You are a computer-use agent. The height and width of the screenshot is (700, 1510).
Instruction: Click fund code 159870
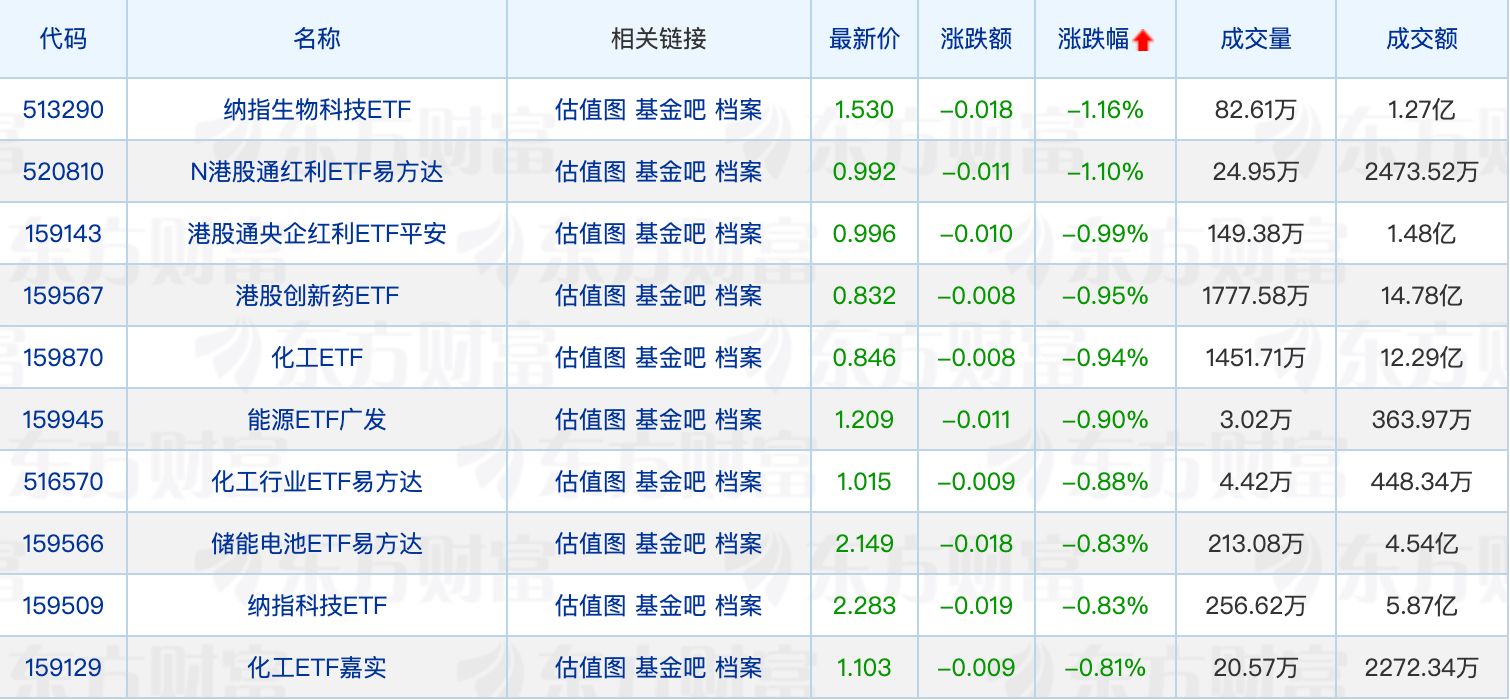point(63,357)
